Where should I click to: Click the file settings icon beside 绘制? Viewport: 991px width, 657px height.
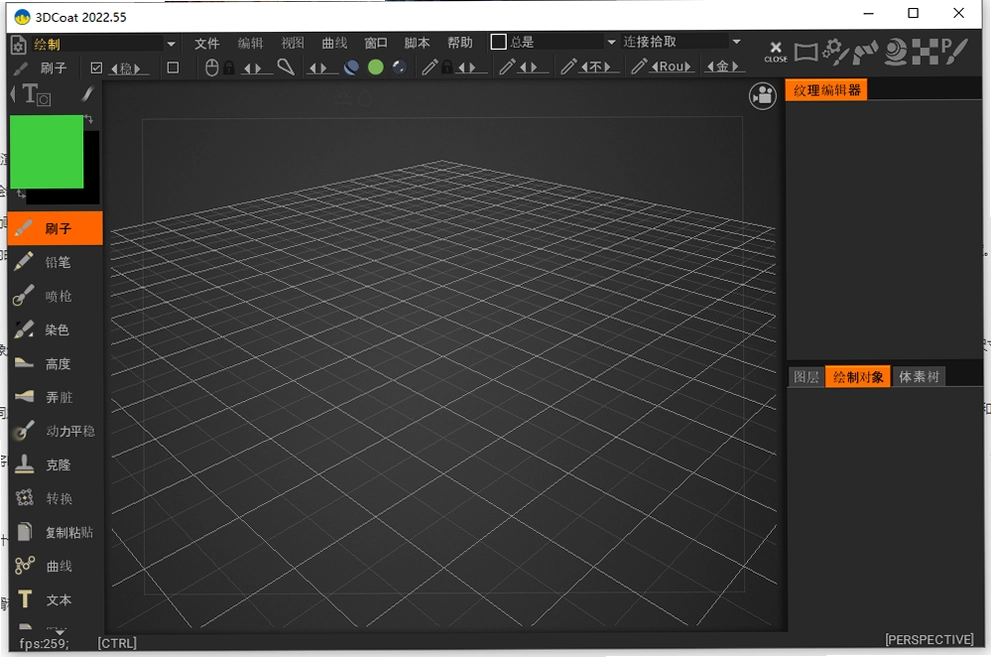pos(19,45)
